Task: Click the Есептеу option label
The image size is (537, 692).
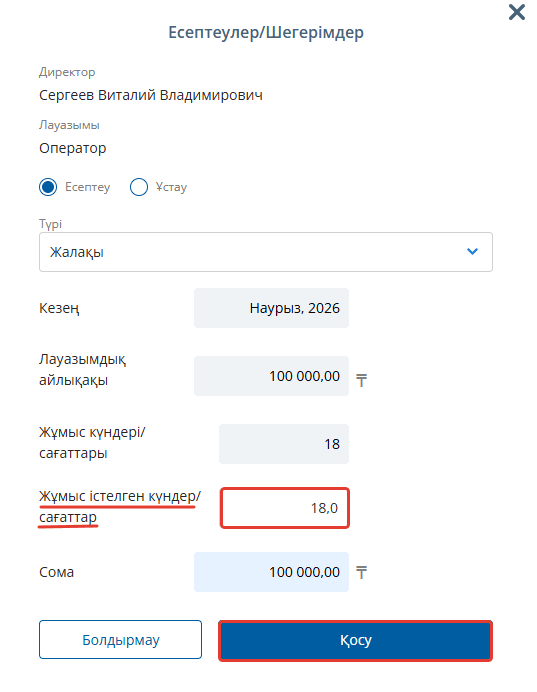Action: [87, 187]
